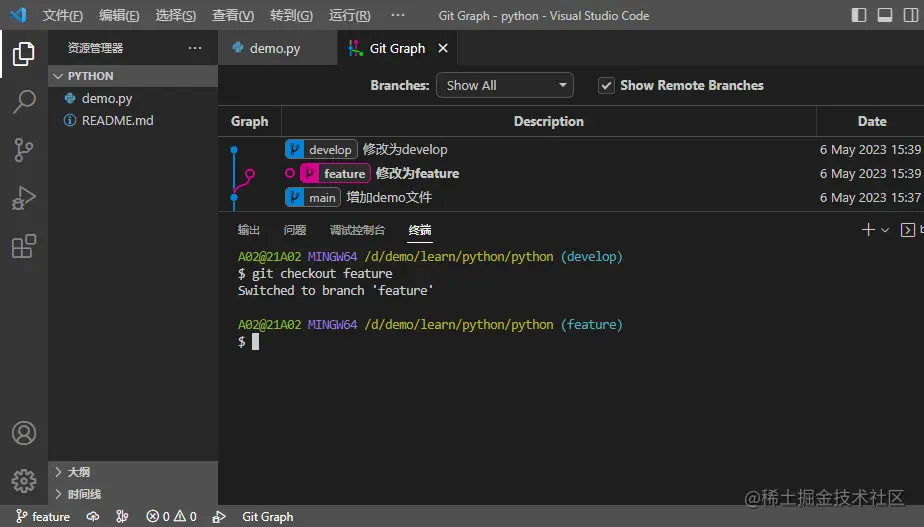Open terminal launch profile dropdown arrow
Image resolution: width=924 pixels, height=527 pixels.
(885, 230)
